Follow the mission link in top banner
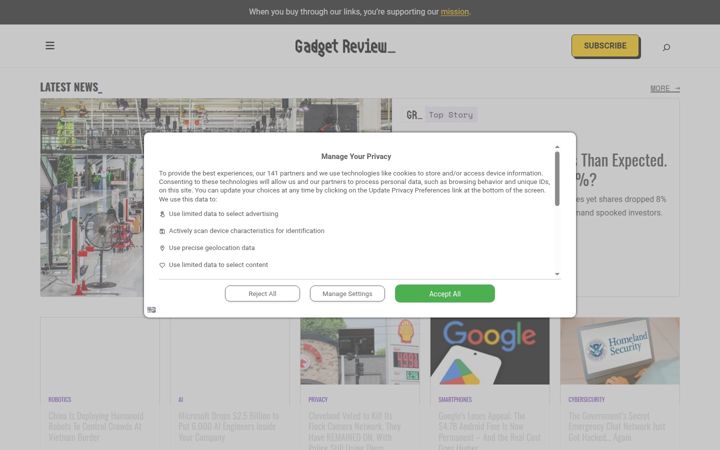720x450 pixels. point(455,12)
